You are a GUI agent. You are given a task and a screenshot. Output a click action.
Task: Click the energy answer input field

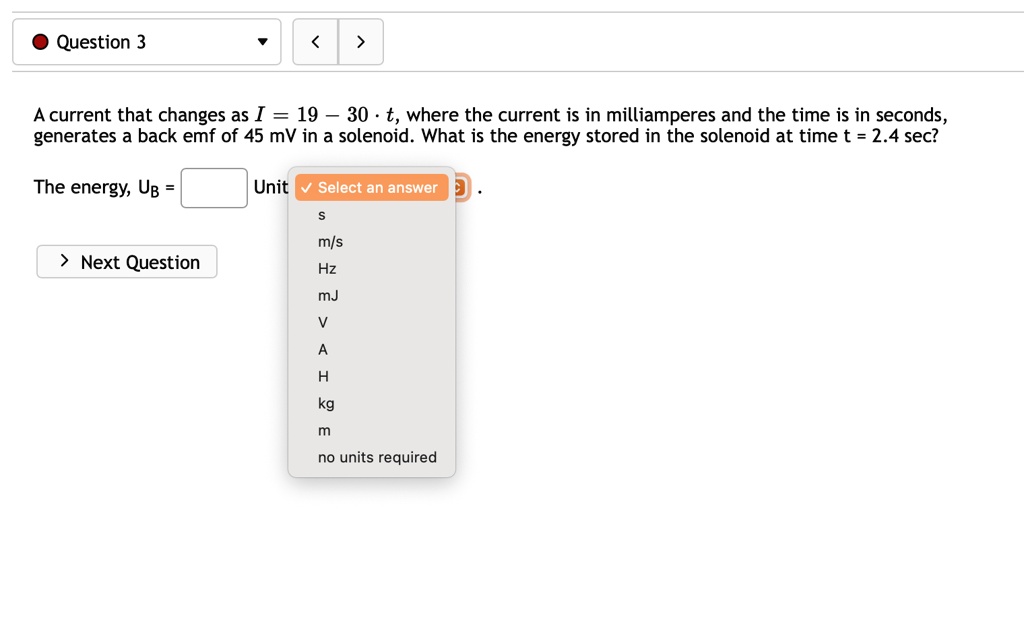[214, 187]
